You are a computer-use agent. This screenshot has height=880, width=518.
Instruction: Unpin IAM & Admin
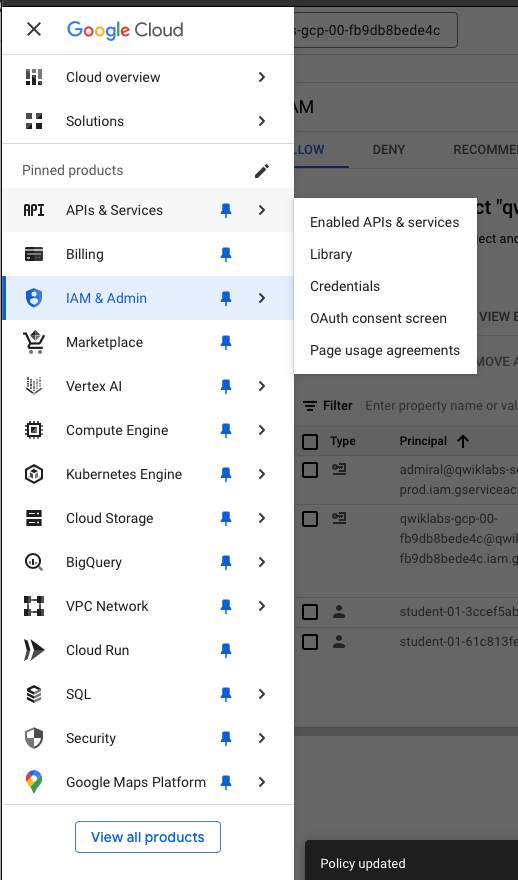[x=226, y=298]
